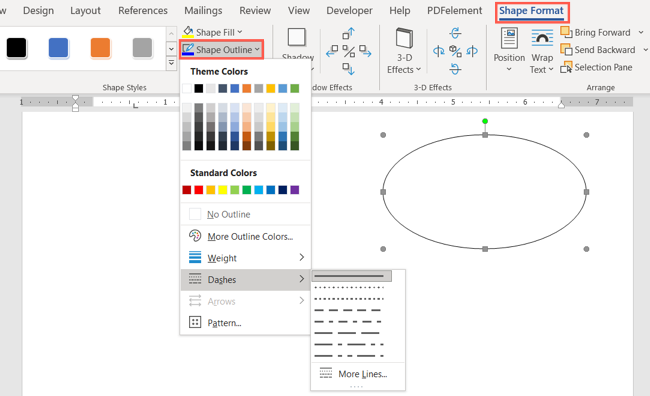650x396 pixels.
Task: Open the Review tab
Action: click(x=255, y=10)
